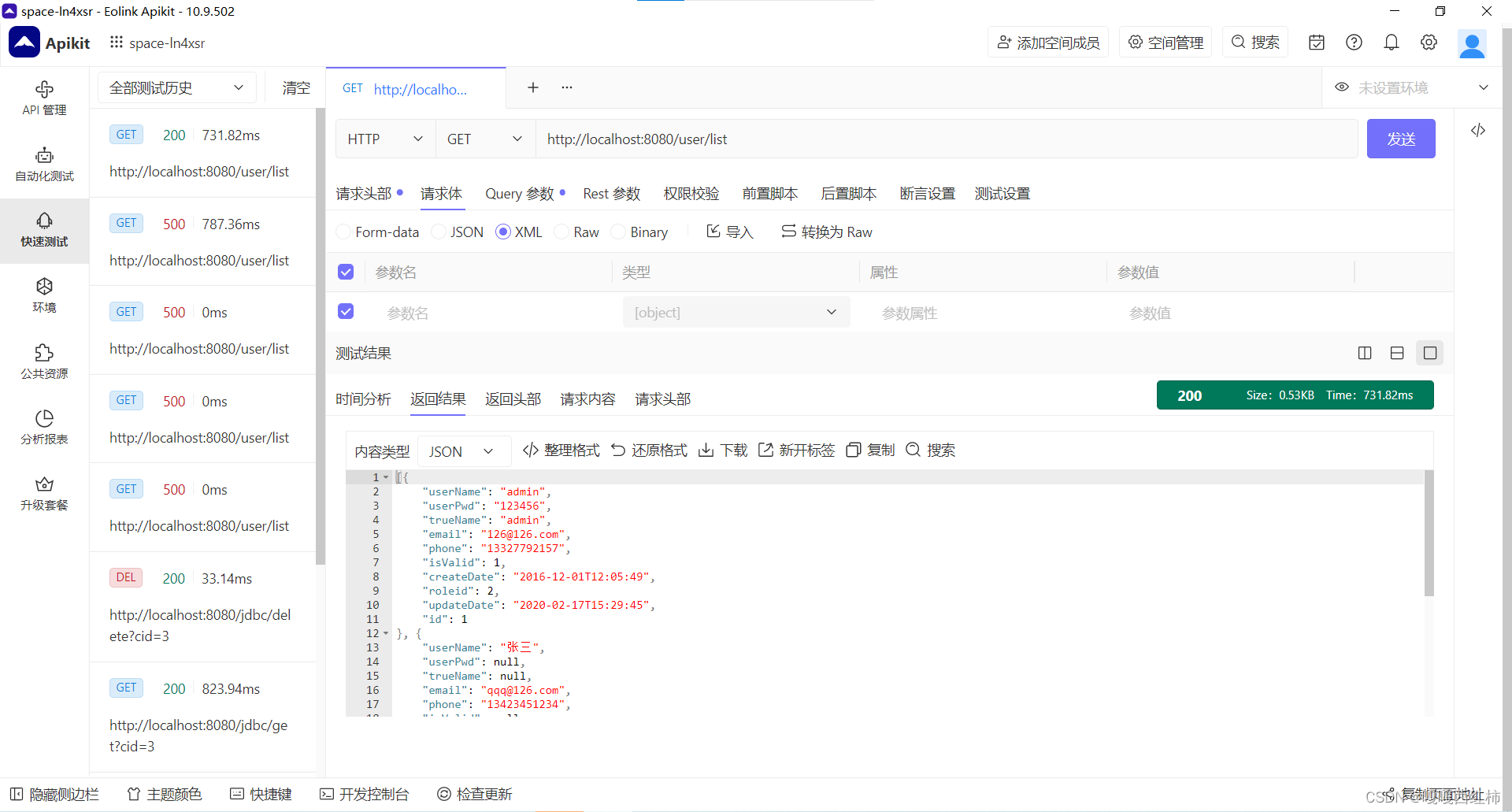
Task: Open the 公共资源 sidebar panel
Action: (x=44, y=362)
